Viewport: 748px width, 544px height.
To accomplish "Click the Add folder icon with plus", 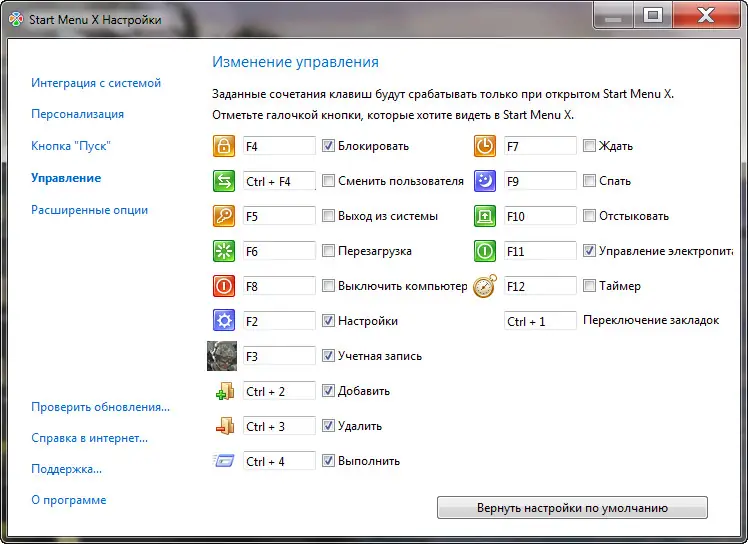I will [x=225, y=391].
